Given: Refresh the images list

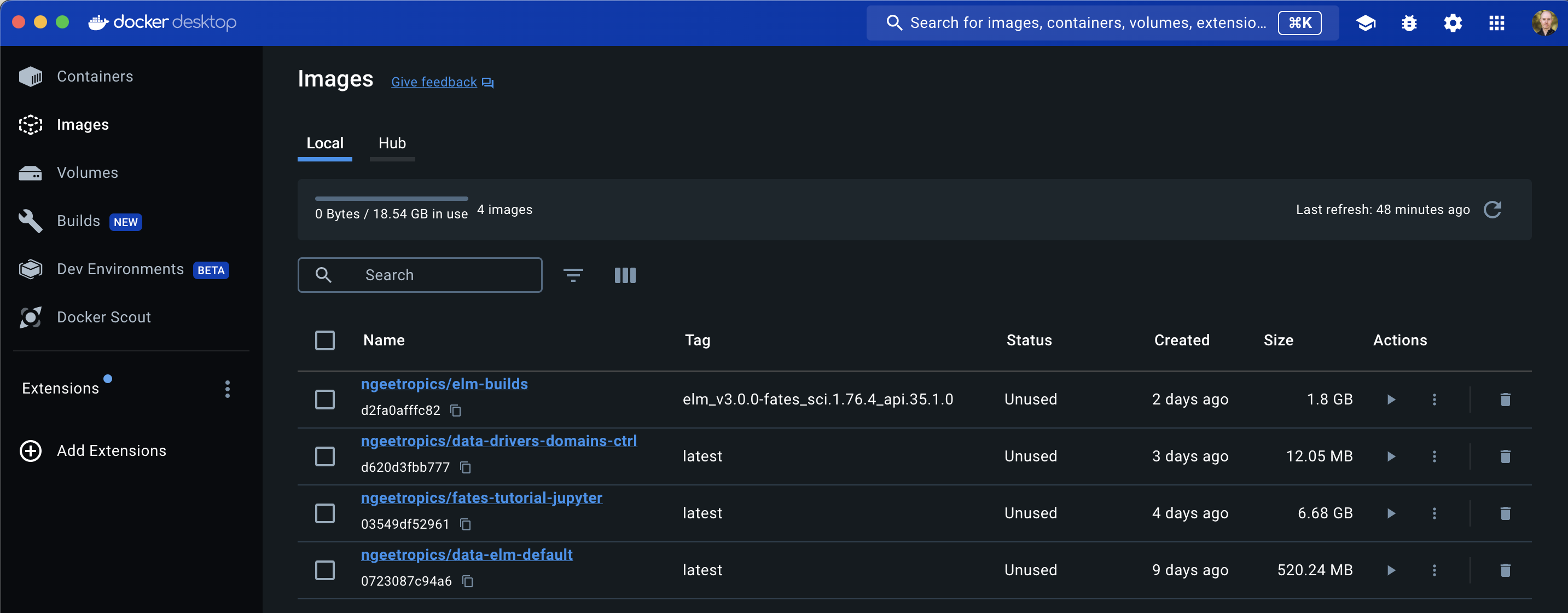Looking at the screenshot, I should coord(1492,210).
